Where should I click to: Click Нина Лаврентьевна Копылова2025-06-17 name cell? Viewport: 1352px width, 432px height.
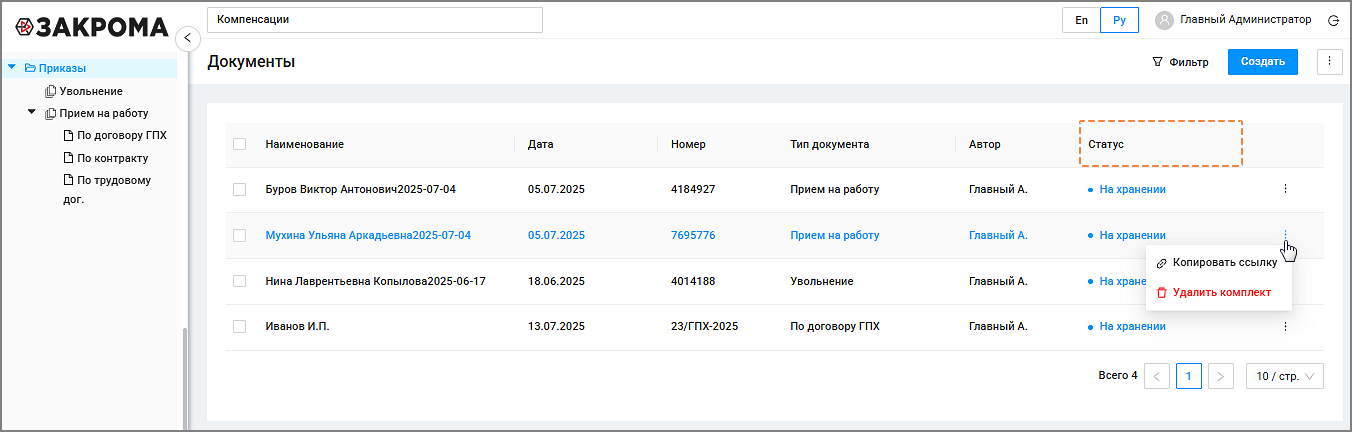(375, 281)
